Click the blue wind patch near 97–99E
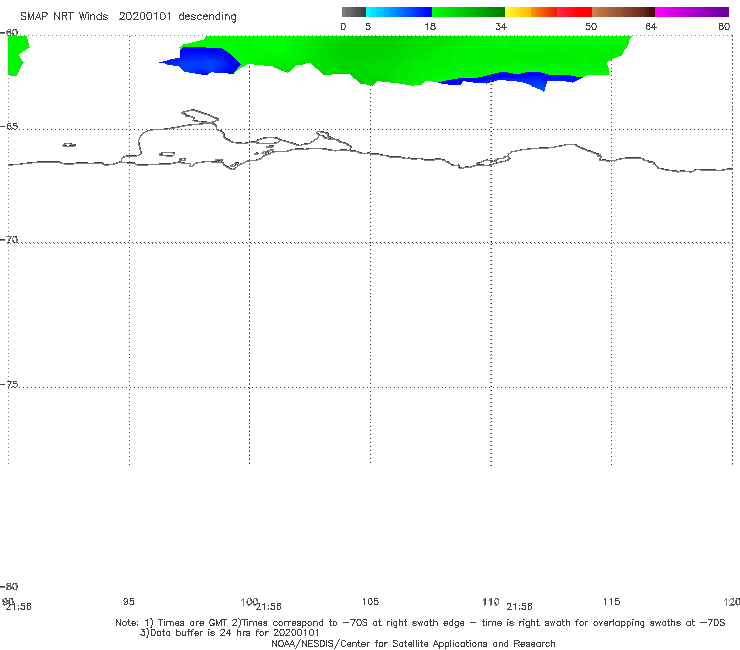The image size is (740, 650). 205,61
